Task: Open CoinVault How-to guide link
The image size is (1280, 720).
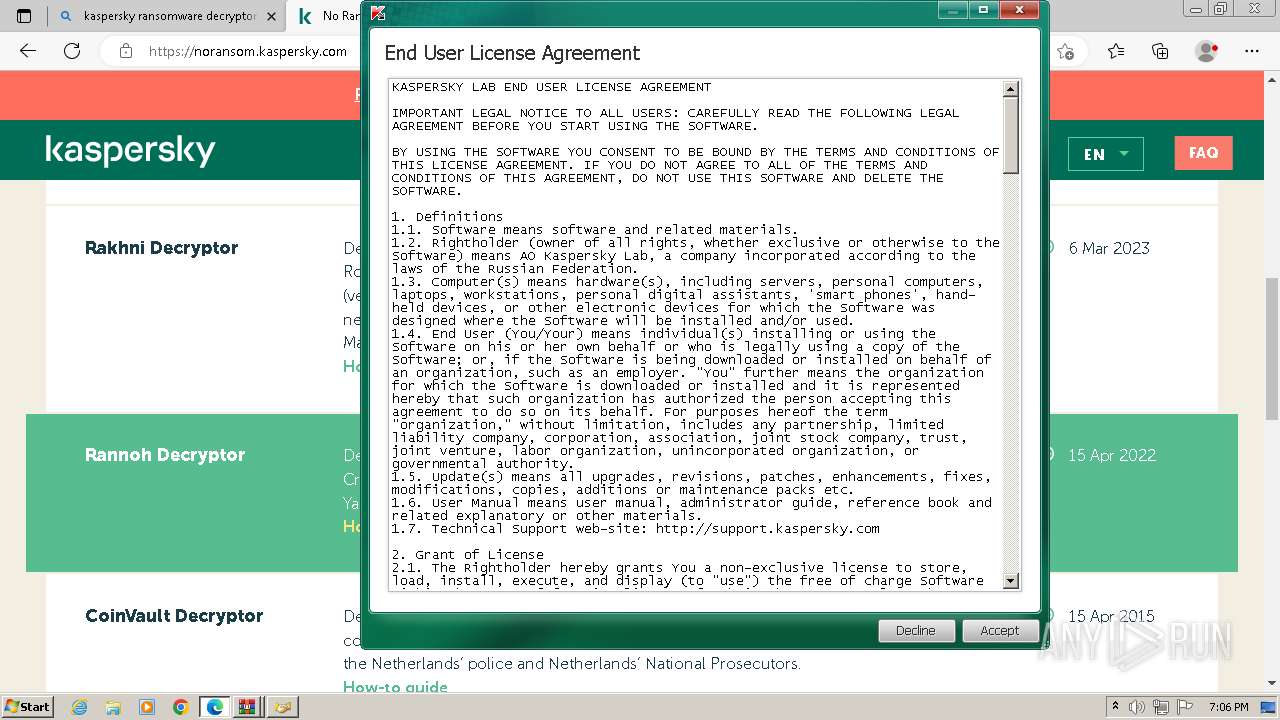Action: click(395, 687)
